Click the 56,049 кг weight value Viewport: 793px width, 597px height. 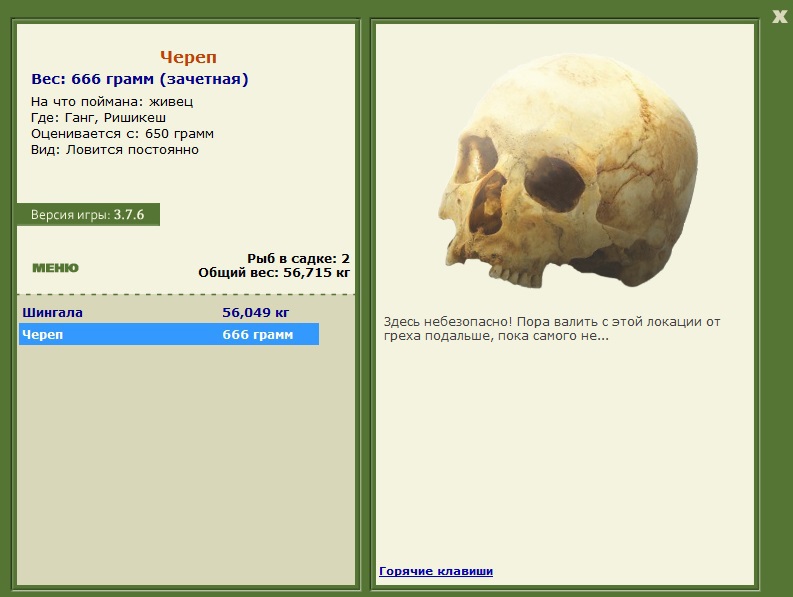coord(255,313)
